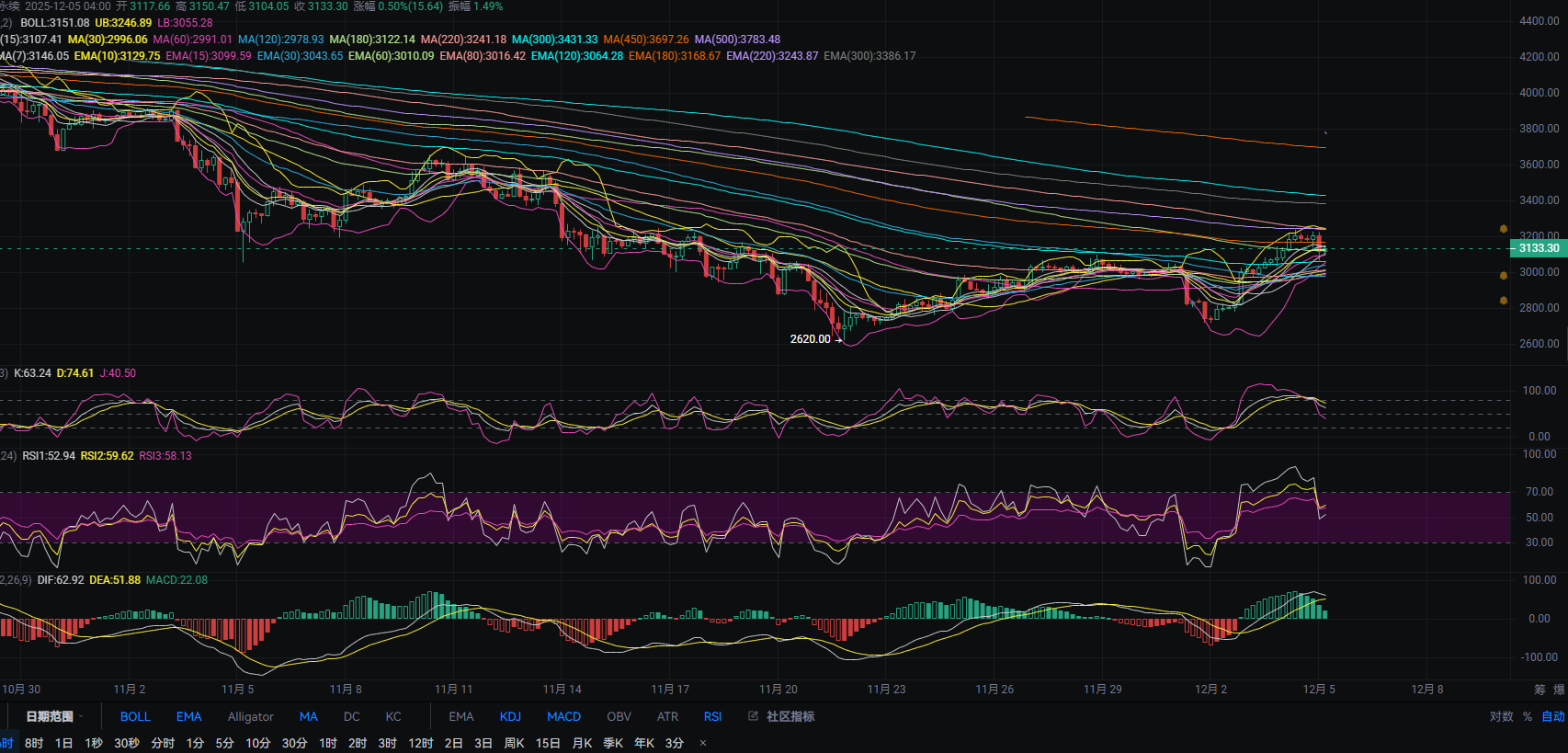Enable the OBV sub-indicator
The height and width of the screenshot is (753, 1568).
coord(619,716)
